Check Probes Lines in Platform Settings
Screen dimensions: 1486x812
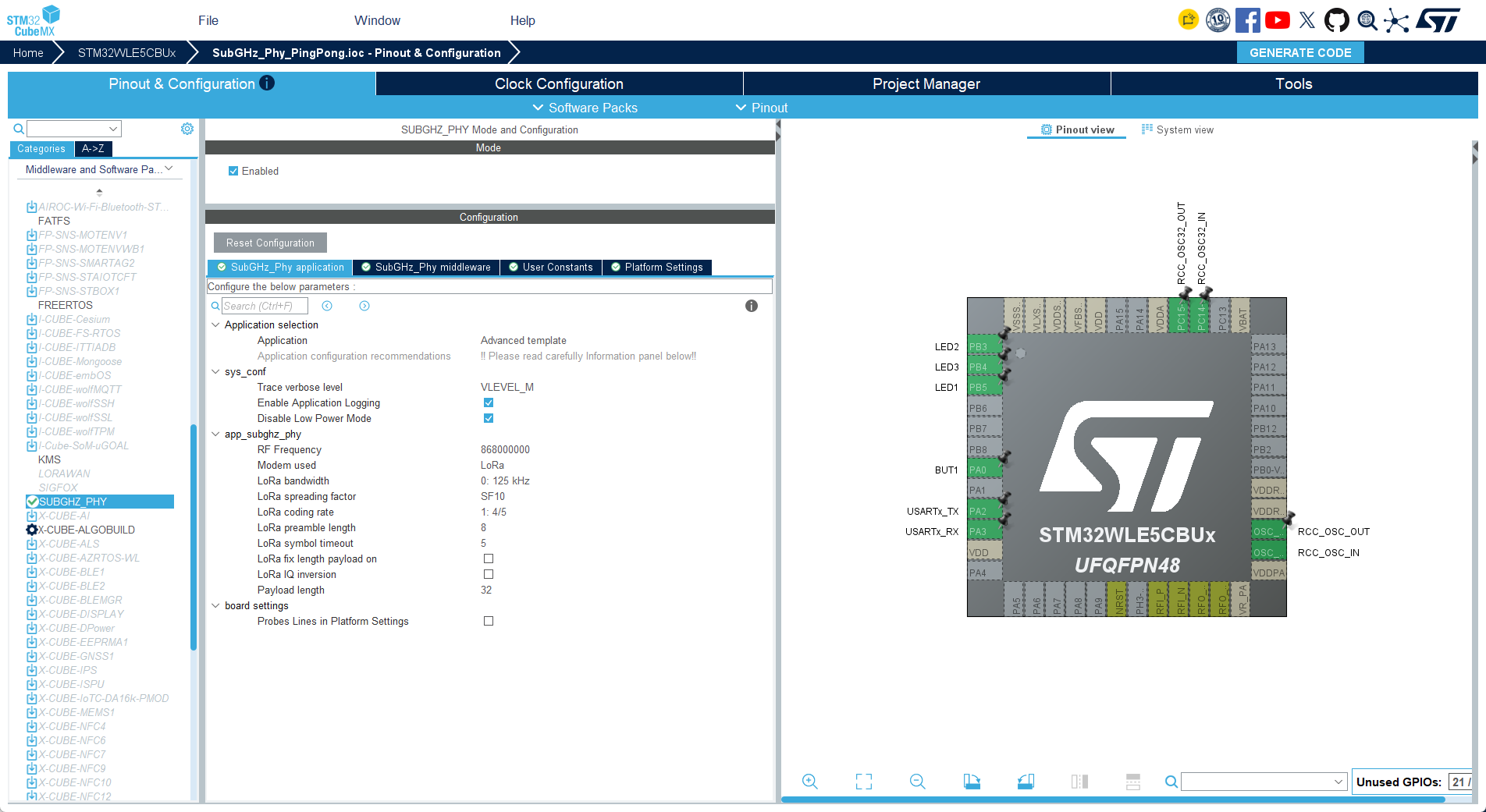click(489, 621)
